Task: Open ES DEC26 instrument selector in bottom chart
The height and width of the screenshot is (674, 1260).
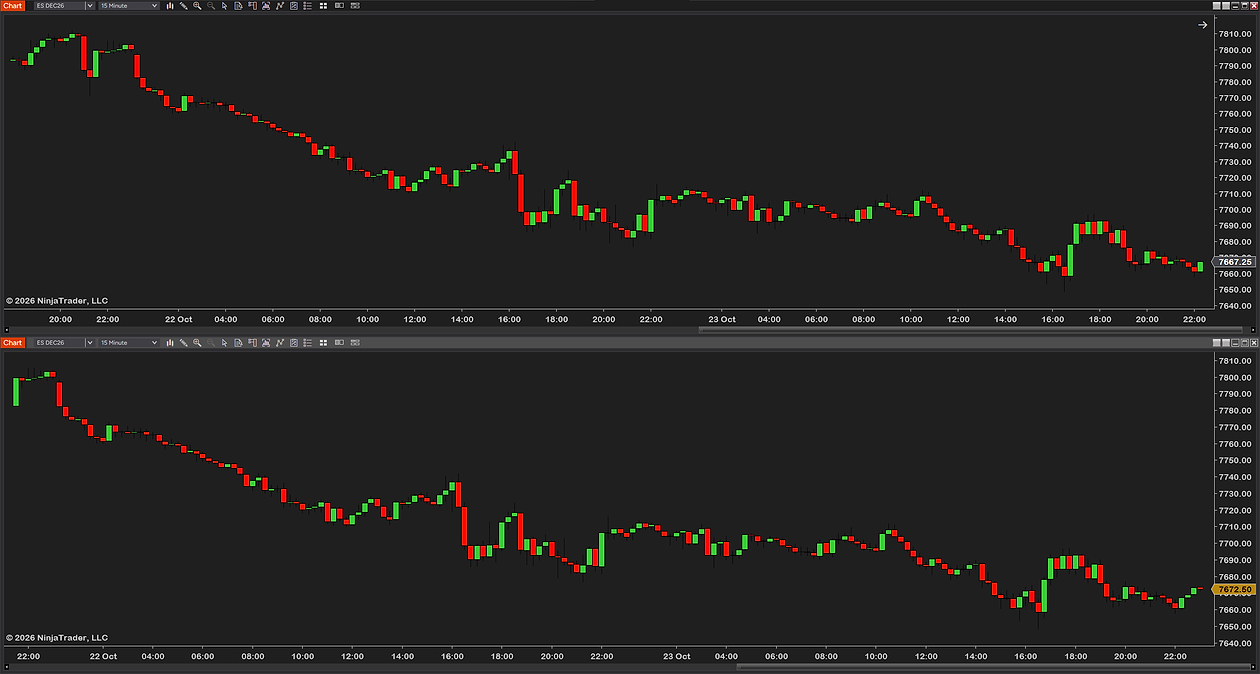Action: (x=64, y=343)
